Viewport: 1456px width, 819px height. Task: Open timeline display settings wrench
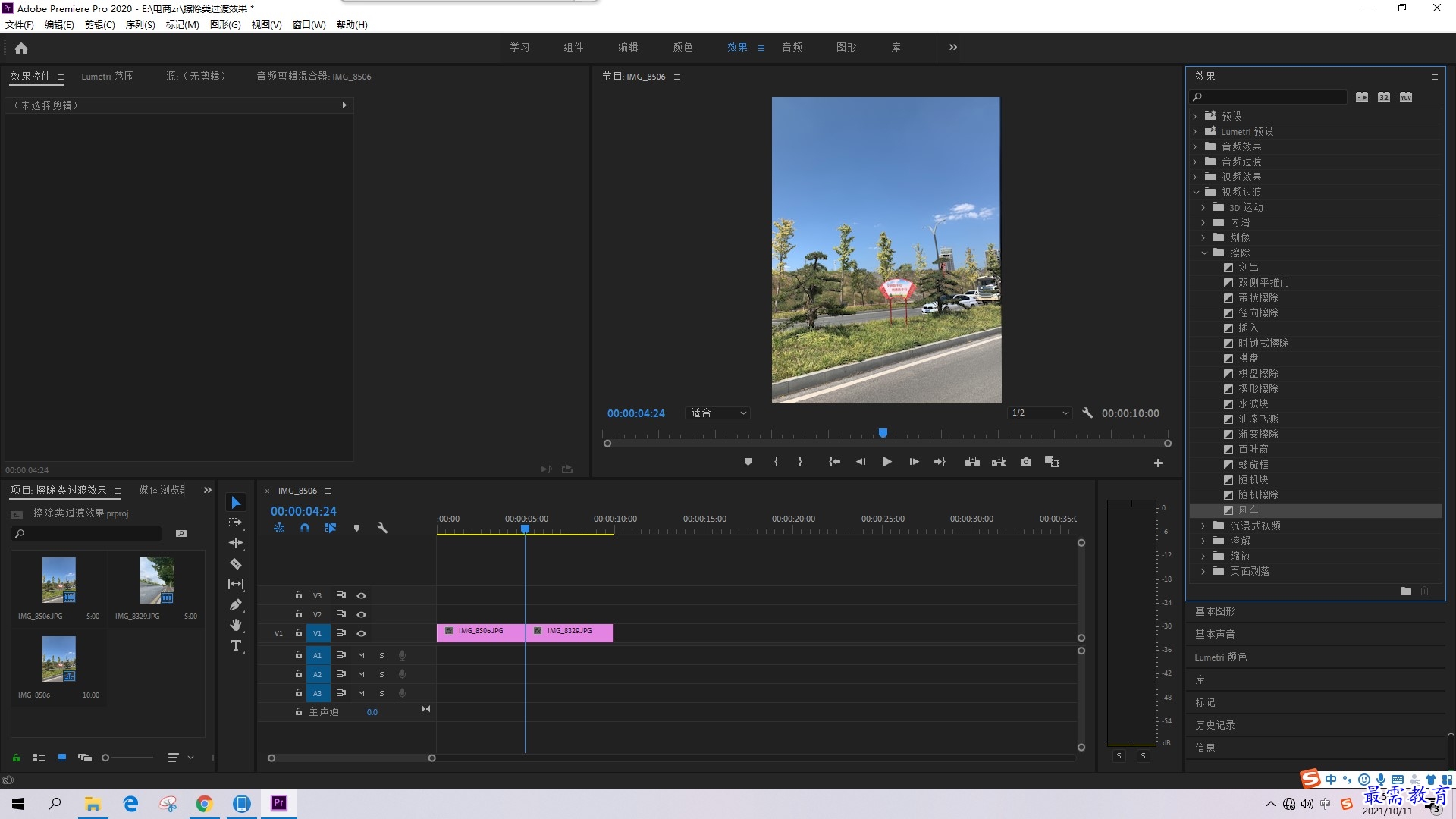click(x=382, y=528)
